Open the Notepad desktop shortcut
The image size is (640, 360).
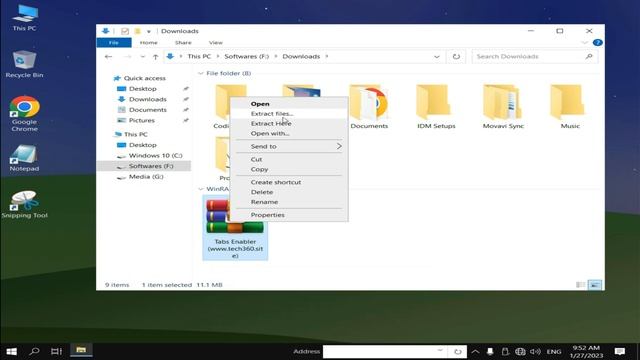pyautogui.click(x=24, y=158)
